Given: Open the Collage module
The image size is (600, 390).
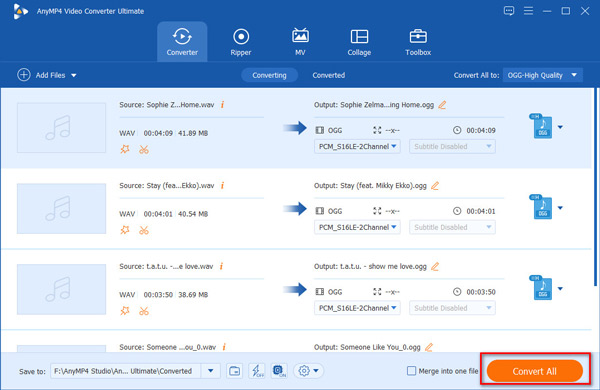Looking at the screenshot, I should [359, 42].
